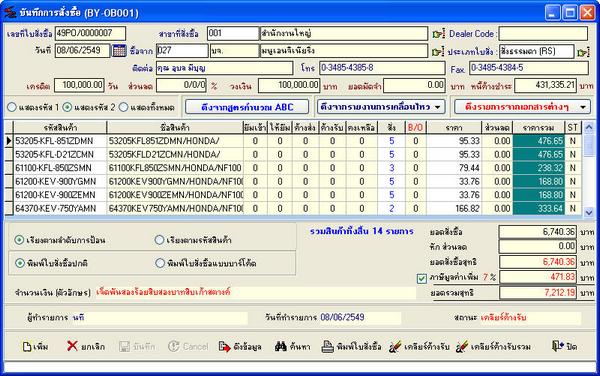Click the B/O column header
The height and width of the screenshot is (376, 600).
click(x=416, y=127)
